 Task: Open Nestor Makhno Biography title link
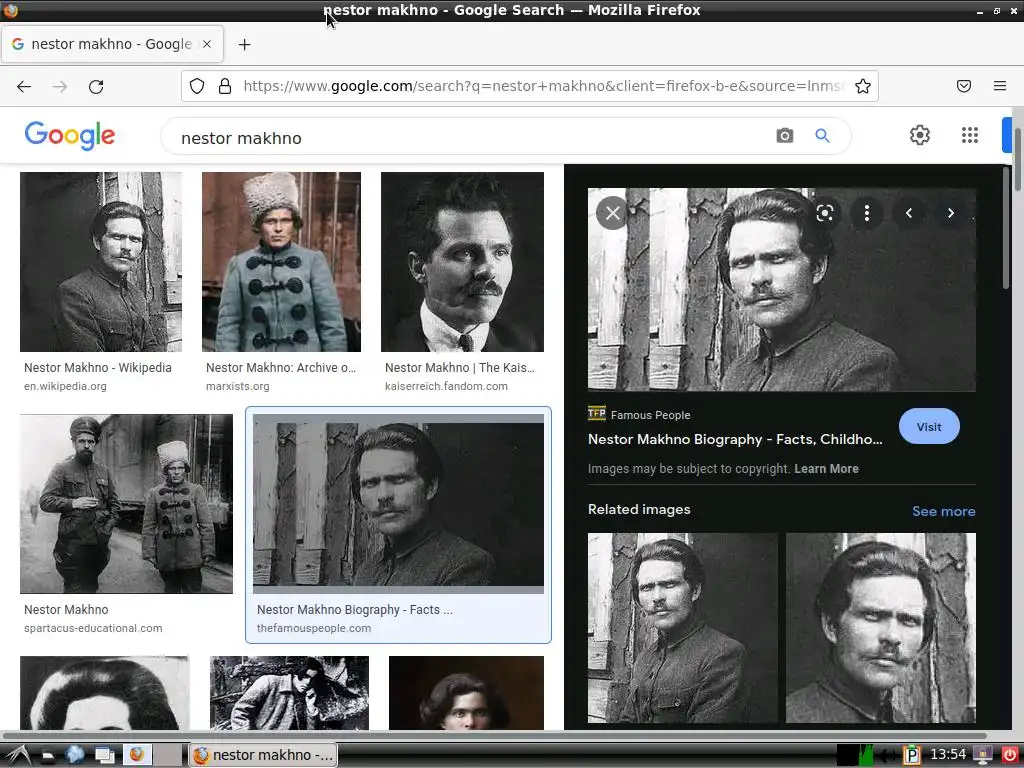click(735, 440)
